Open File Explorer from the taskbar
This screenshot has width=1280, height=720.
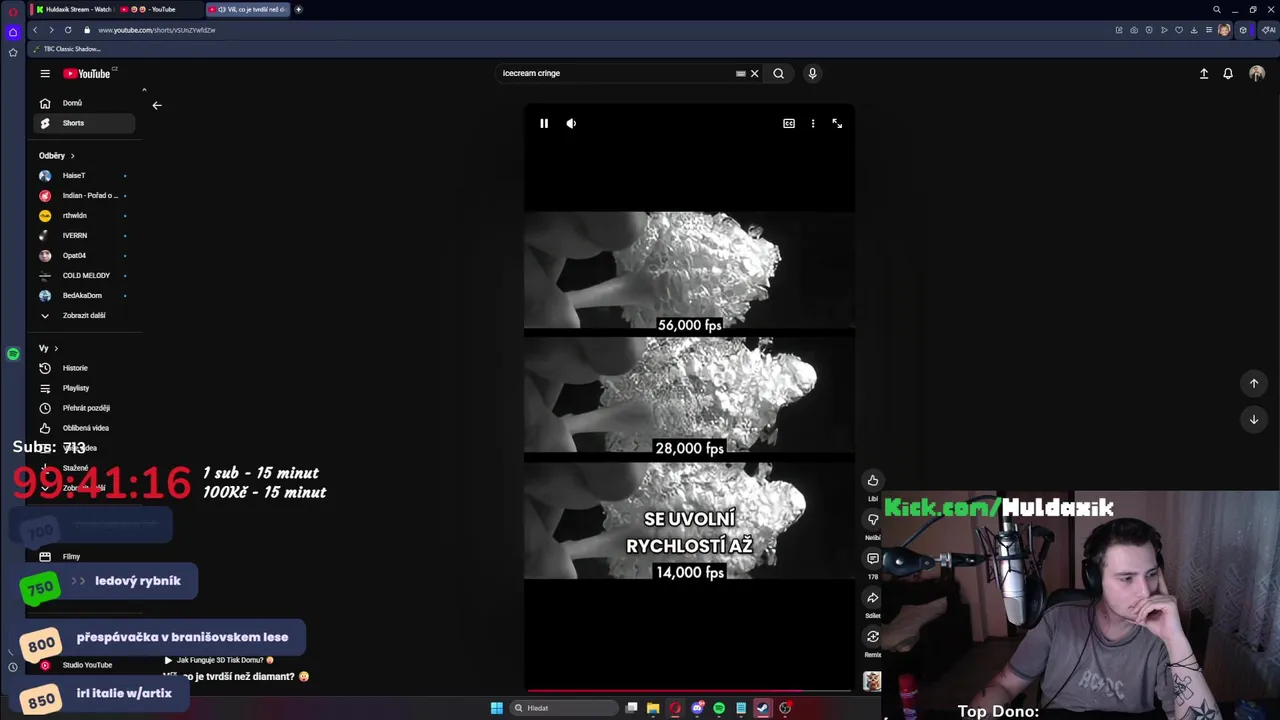[x=653, y=708]
